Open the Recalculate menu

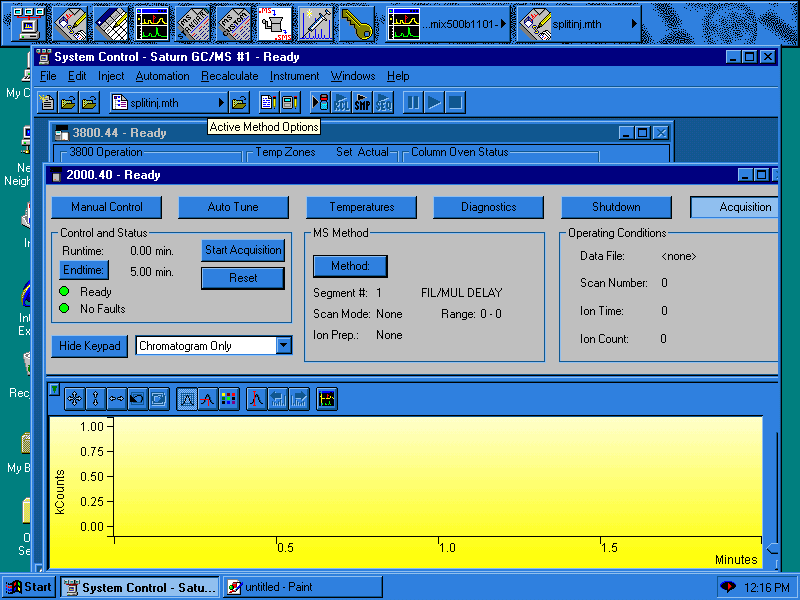[x=230, y=77]
